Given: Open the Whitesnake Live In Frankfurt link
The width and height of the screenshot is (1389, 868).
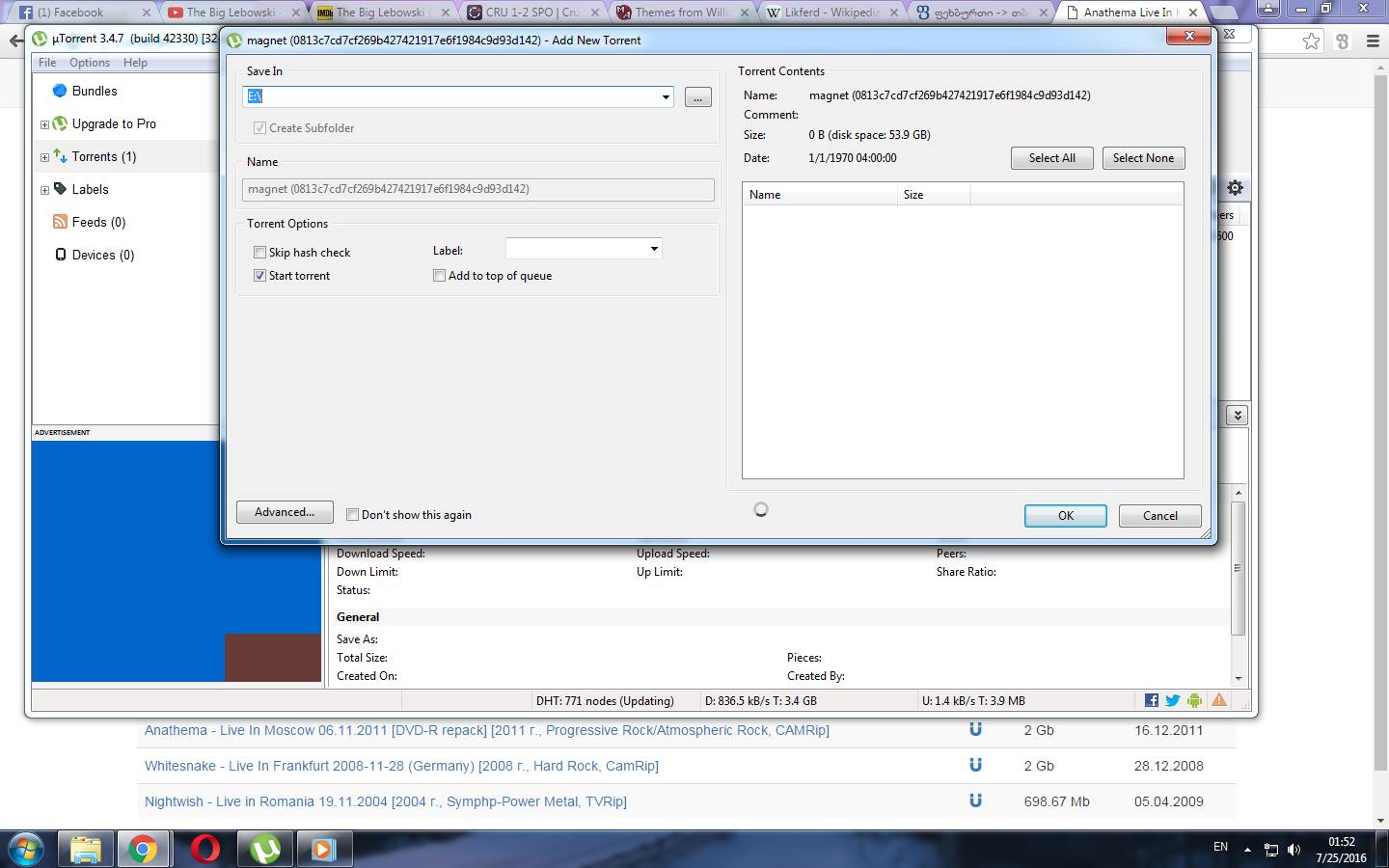Looking at the screenshot, I should point(401,766).
